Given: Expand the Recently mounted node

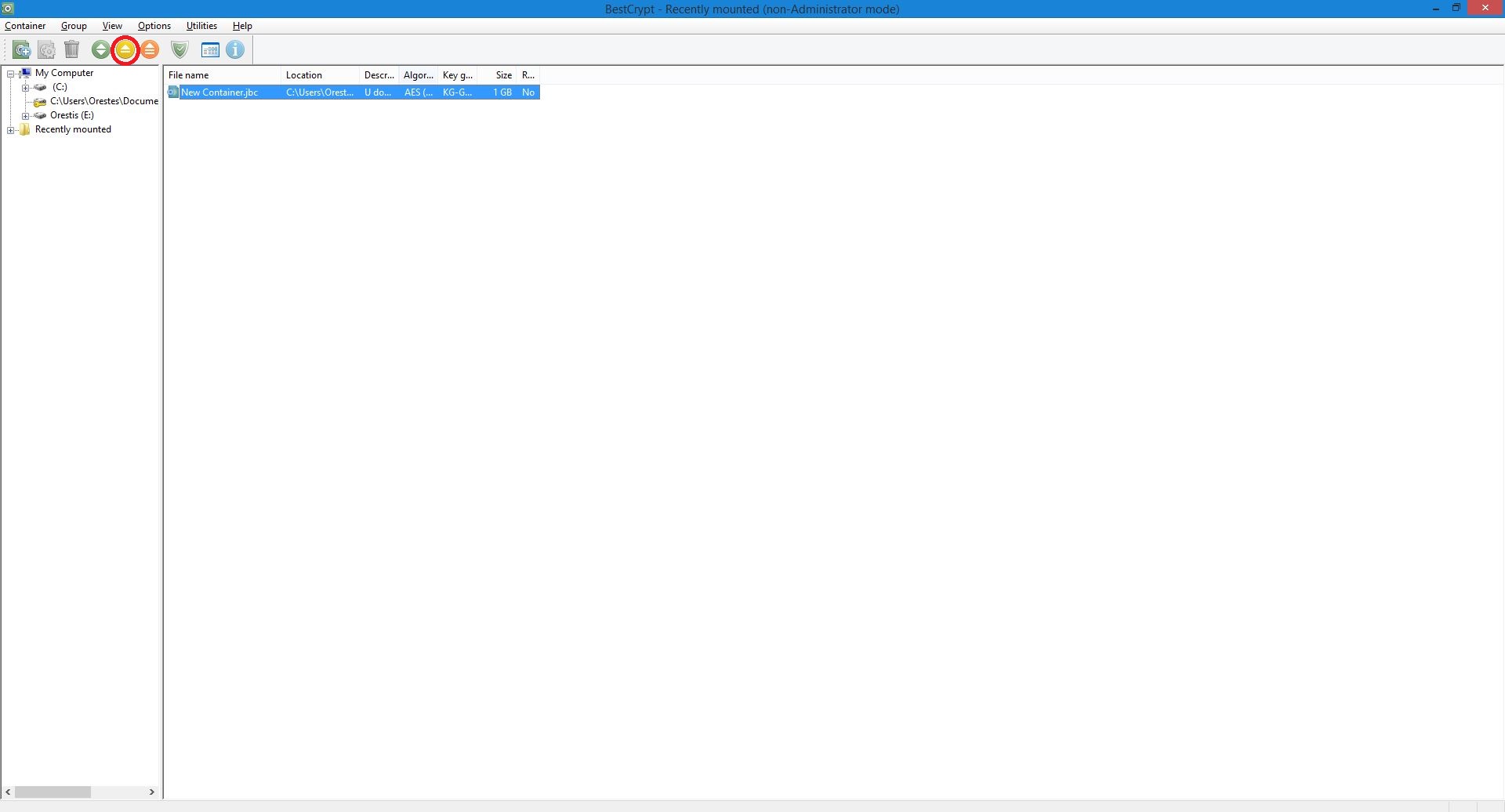Looking at the screenshot, I should pyautogui.click(x=11, y=130).
